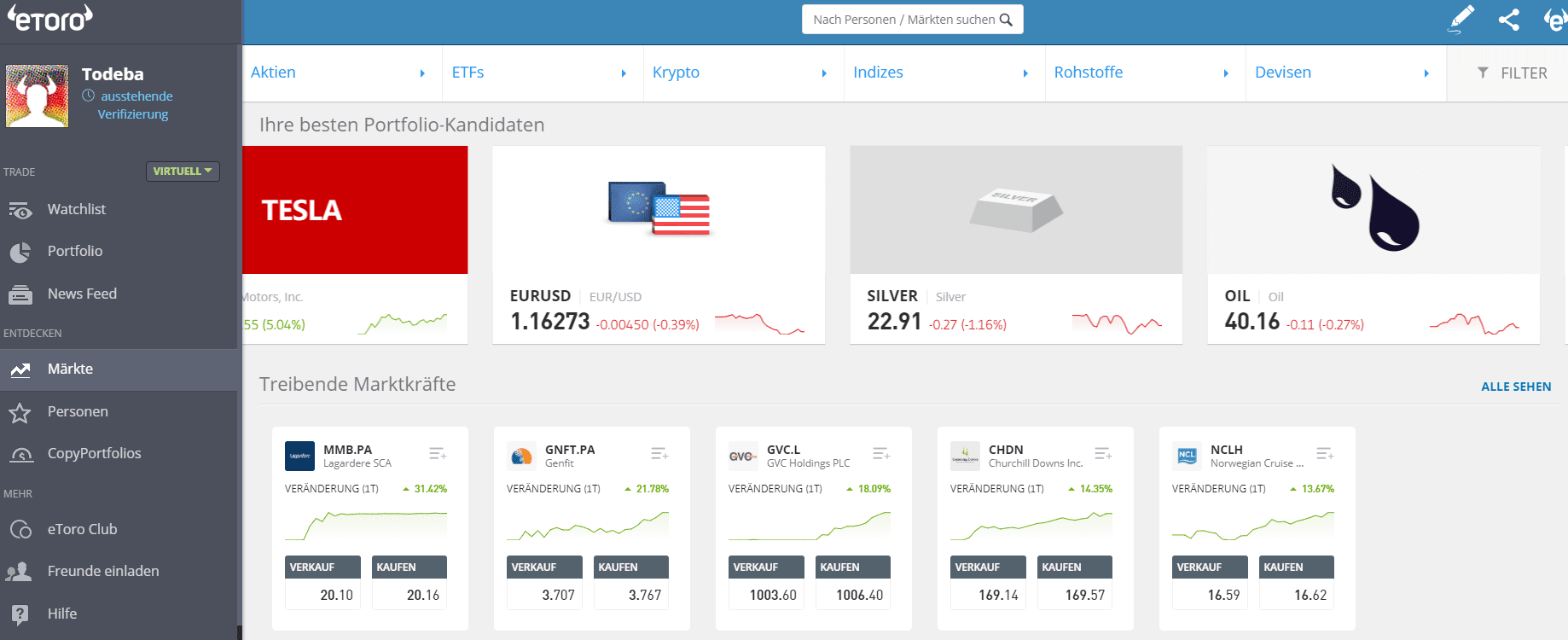The height and width of the screenshot is (640, 1568).
Task: Open the edit pencil icon in the top bar
Action: [x=1461, y=19]
